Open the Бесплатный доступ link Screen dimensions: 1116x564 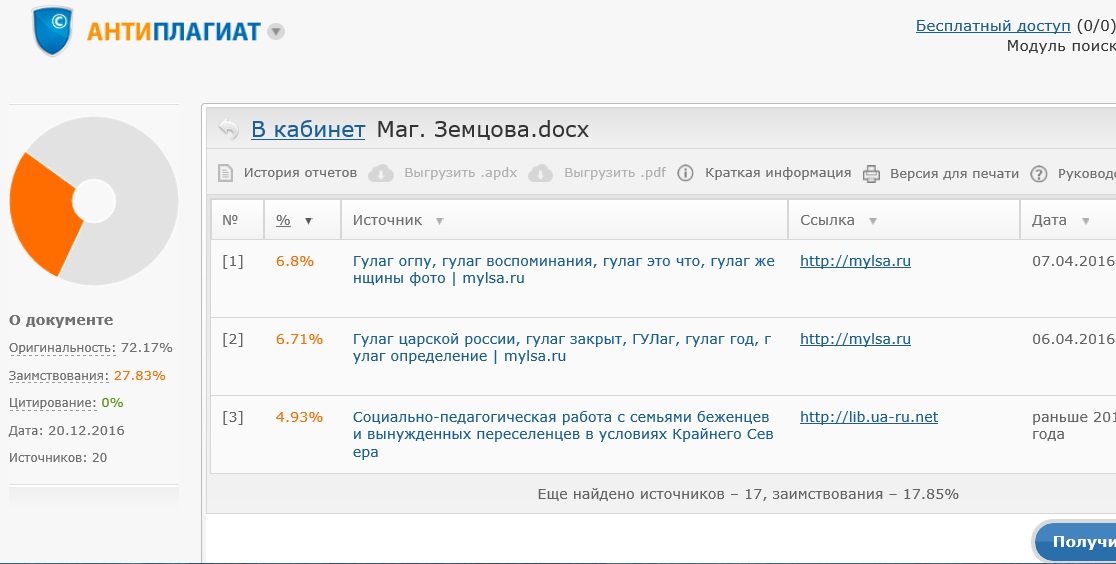[993, 26]
